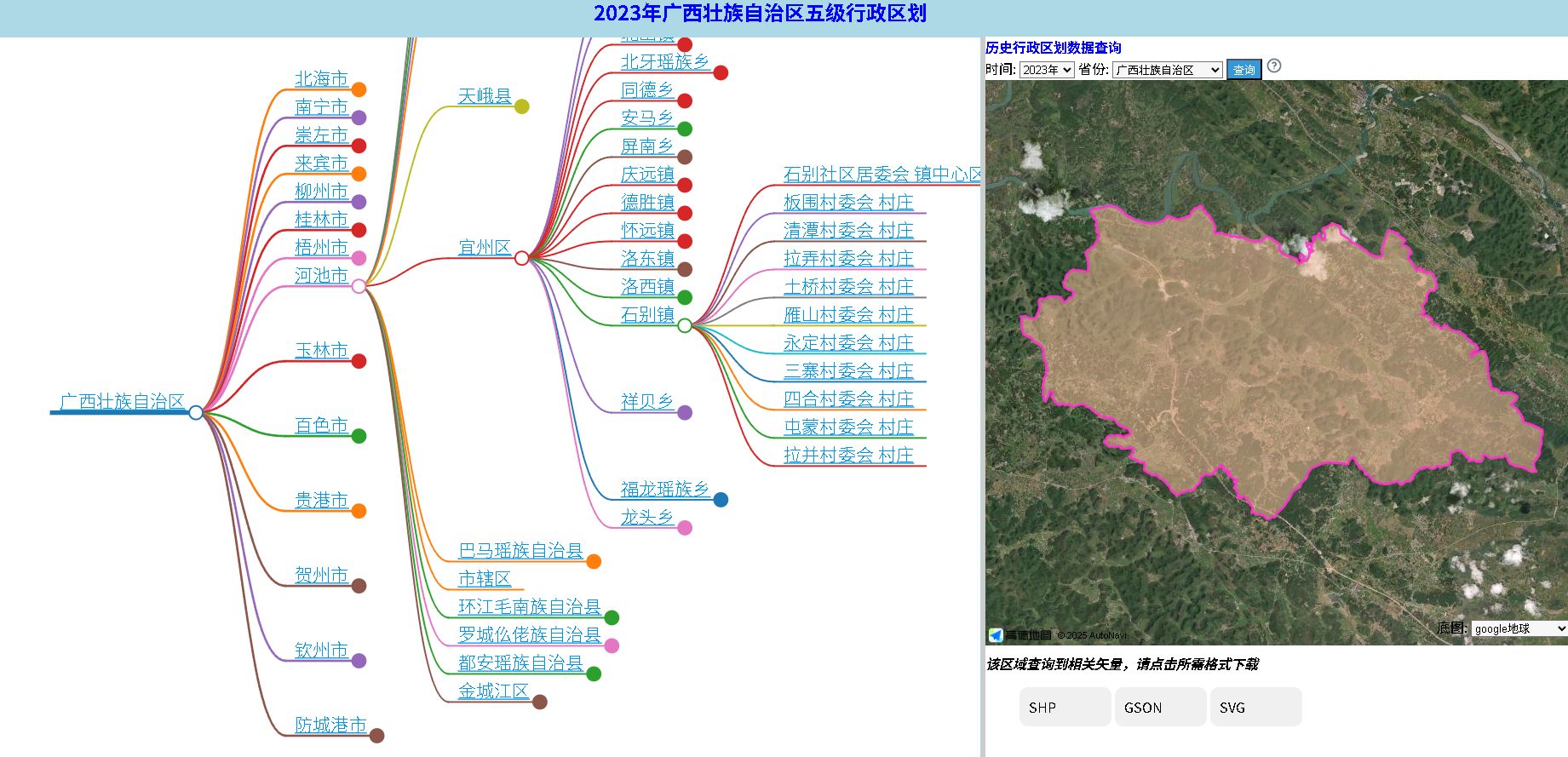The width and height of the screenshot is (1568, 757).
Task: Collapse the 河池市 node circle
Action: click(x=359, y=286)
